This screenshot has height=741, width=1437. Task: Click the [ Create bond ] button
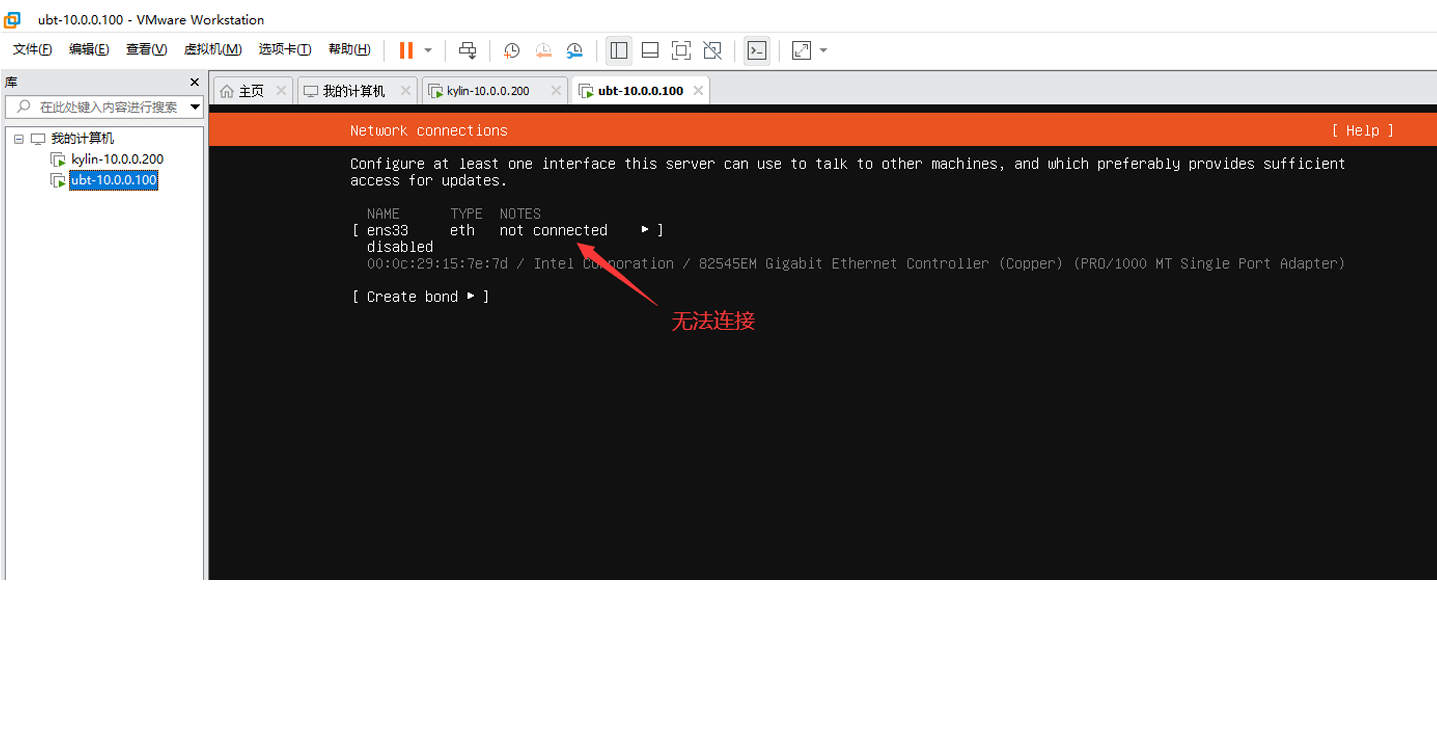coord(420,297)
